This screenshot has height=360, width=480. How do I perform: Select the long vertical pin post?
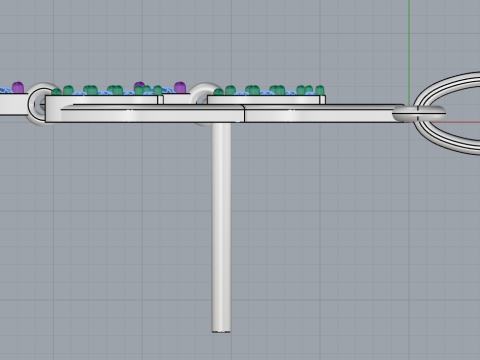(221, 227)
